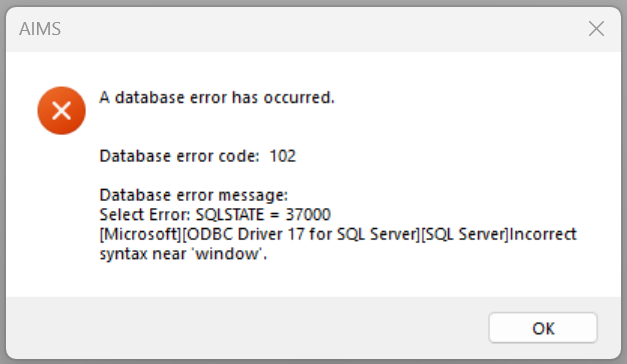Click the red error X icon

61,110
